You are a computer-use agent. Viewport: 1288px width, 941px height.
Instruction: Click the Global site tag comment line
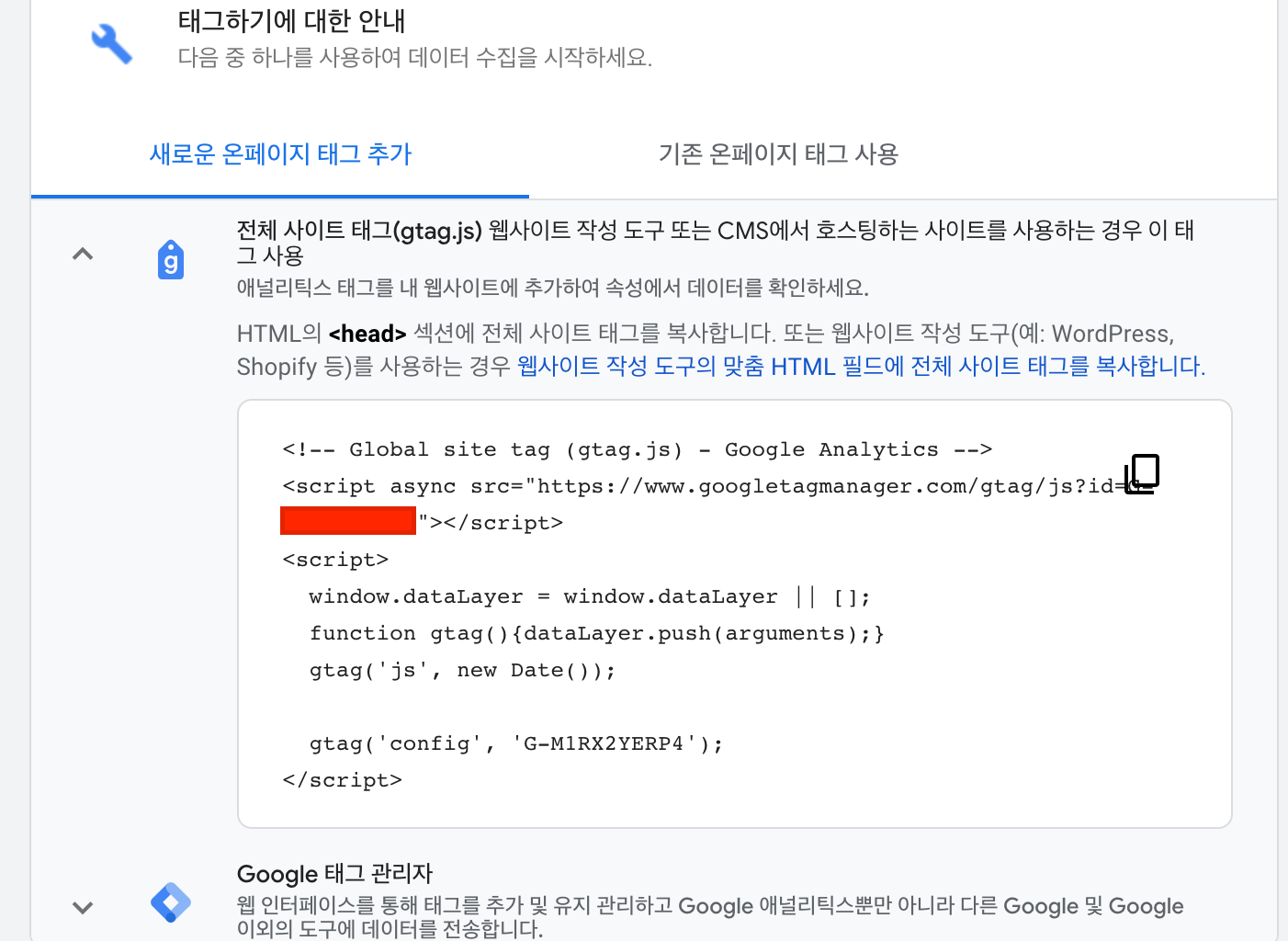tap(638, 449)
